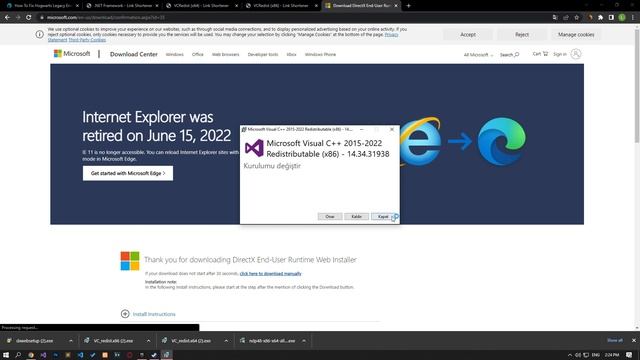Click Onar (Repair) in installer dialog

[x=330, y=216]
